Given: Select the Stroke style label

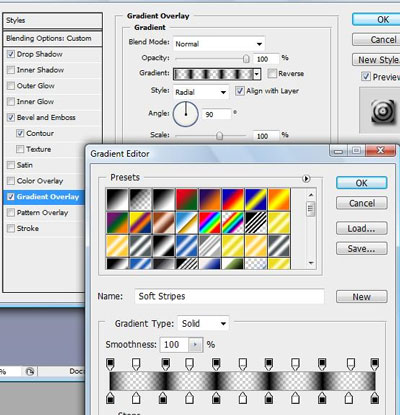Looking at the screenshot, I should (28, 228).
